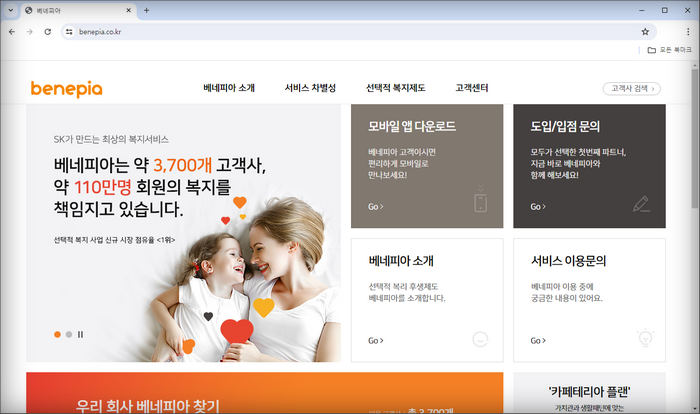Image resolution: width=700 pixels, height=414 pixels.
Task: Click Go under 베네피아 소개 card
Action: (375, 341)
